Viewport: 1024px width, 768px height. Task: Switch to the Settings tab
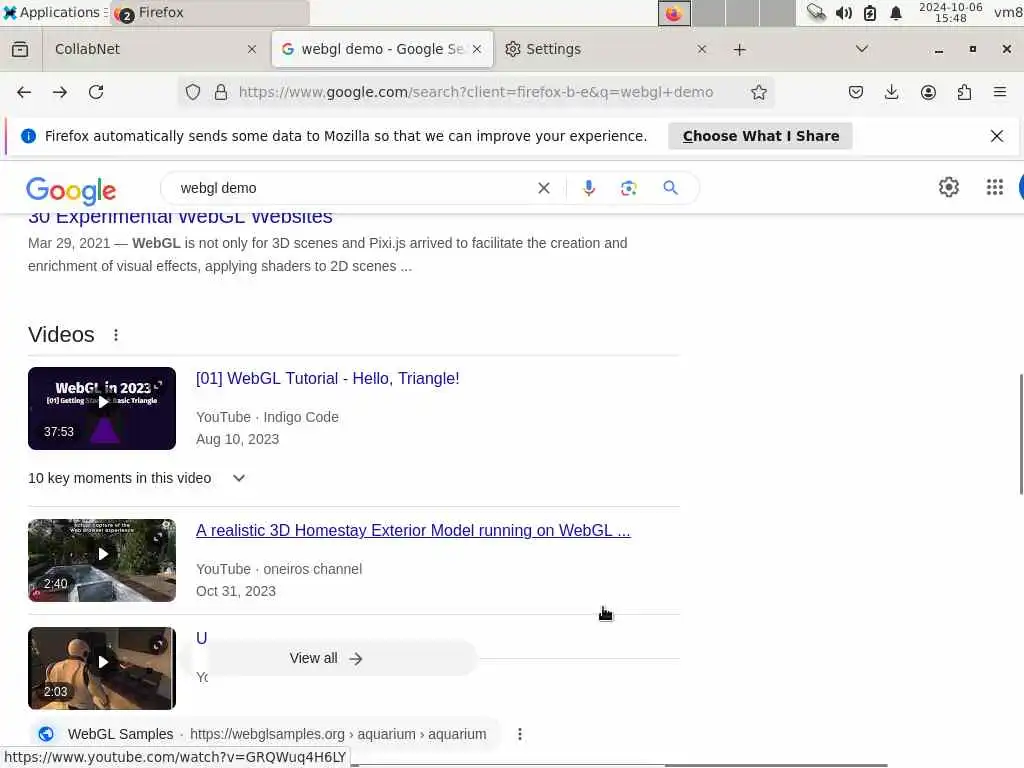click(605, 49)
